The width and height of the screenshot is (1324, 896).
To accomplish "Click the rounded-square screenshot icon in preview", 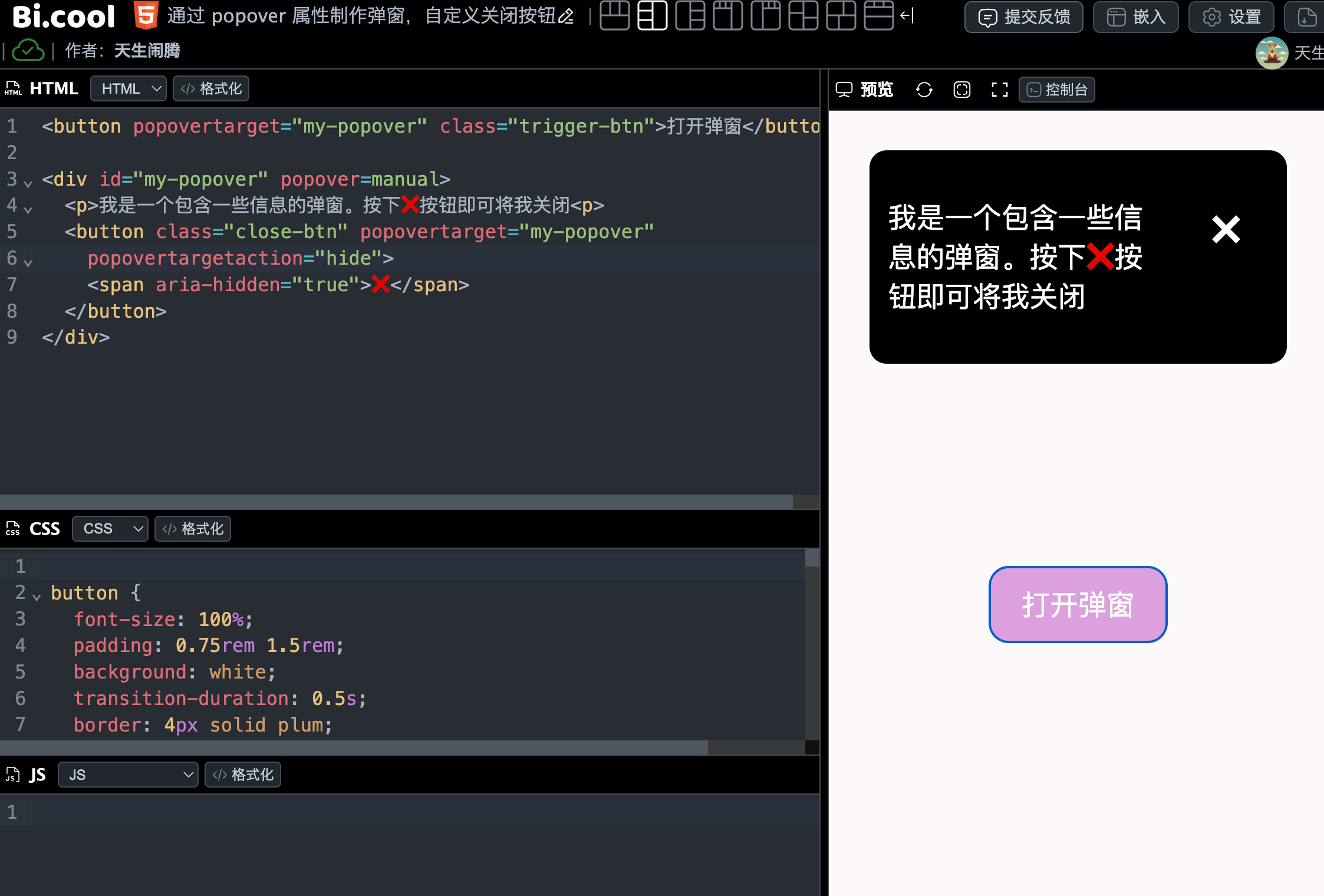I will (x=961, y=90).
